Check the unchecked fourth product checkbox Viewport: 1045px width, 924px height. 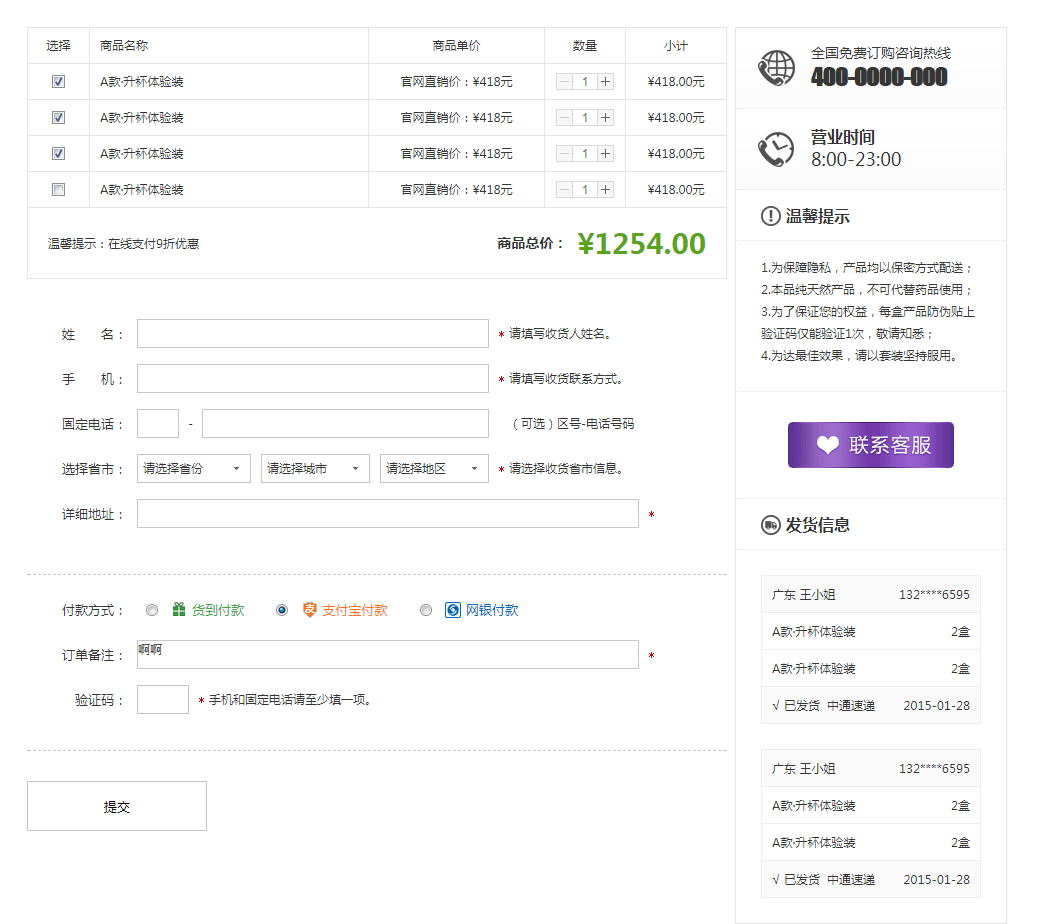coord(58,189)
